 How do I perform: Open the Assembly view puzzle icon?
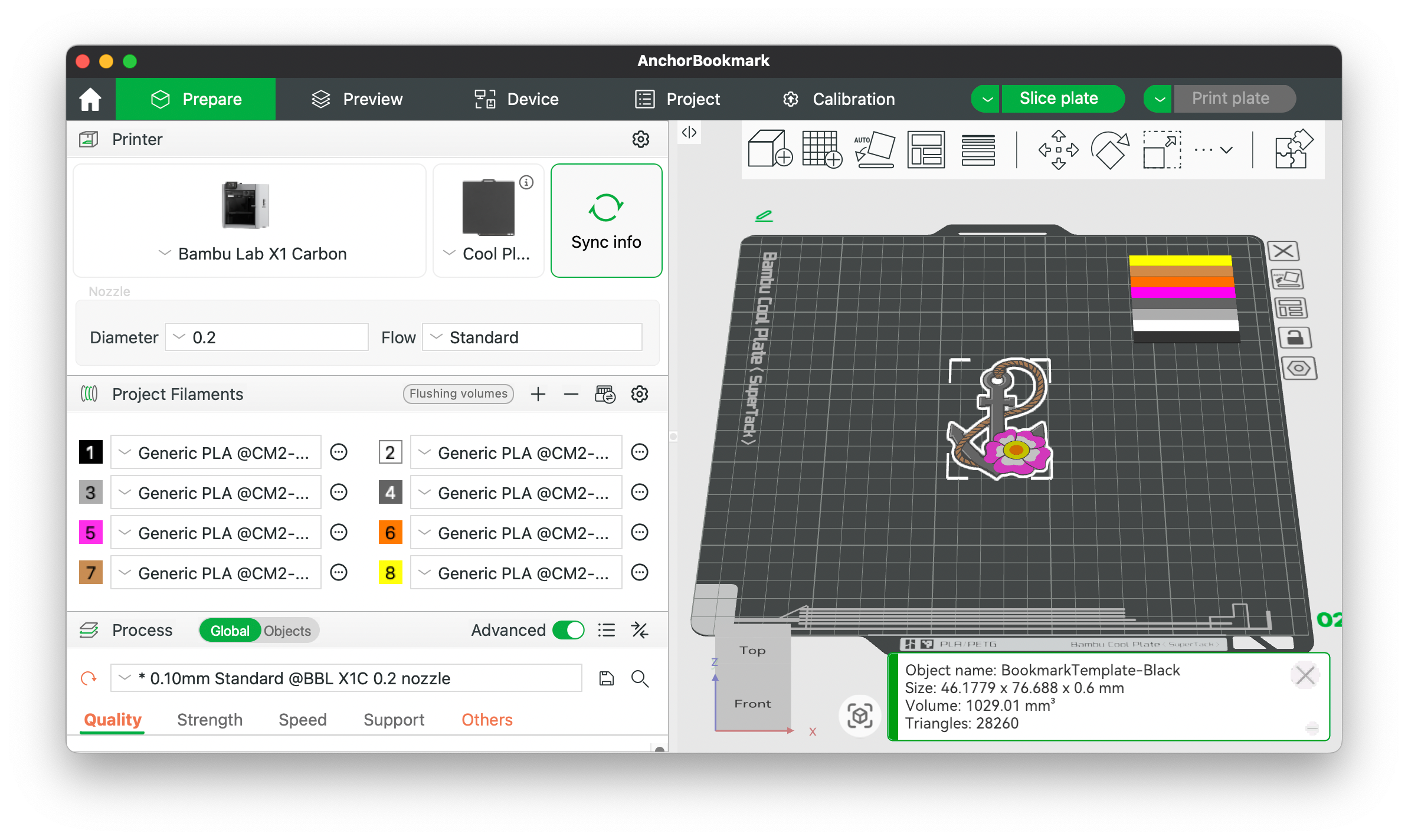pos(1294,149)
